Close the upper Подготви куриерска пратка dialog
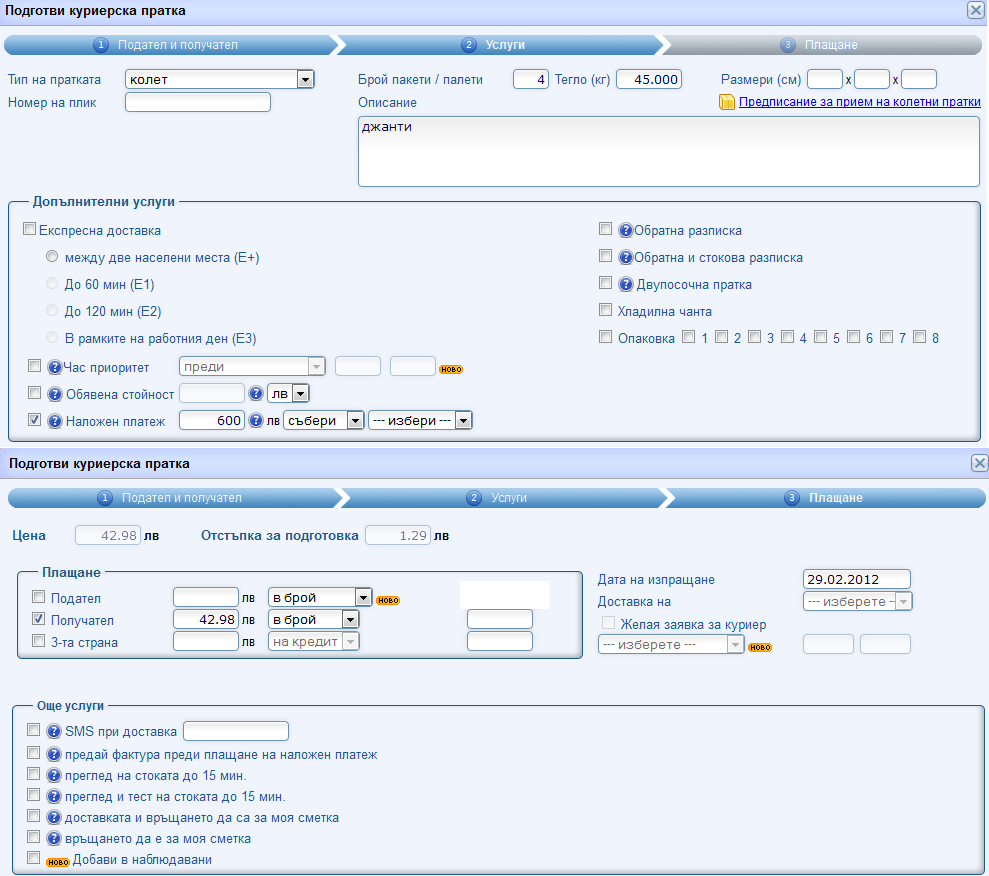 (x=975, y=10)
